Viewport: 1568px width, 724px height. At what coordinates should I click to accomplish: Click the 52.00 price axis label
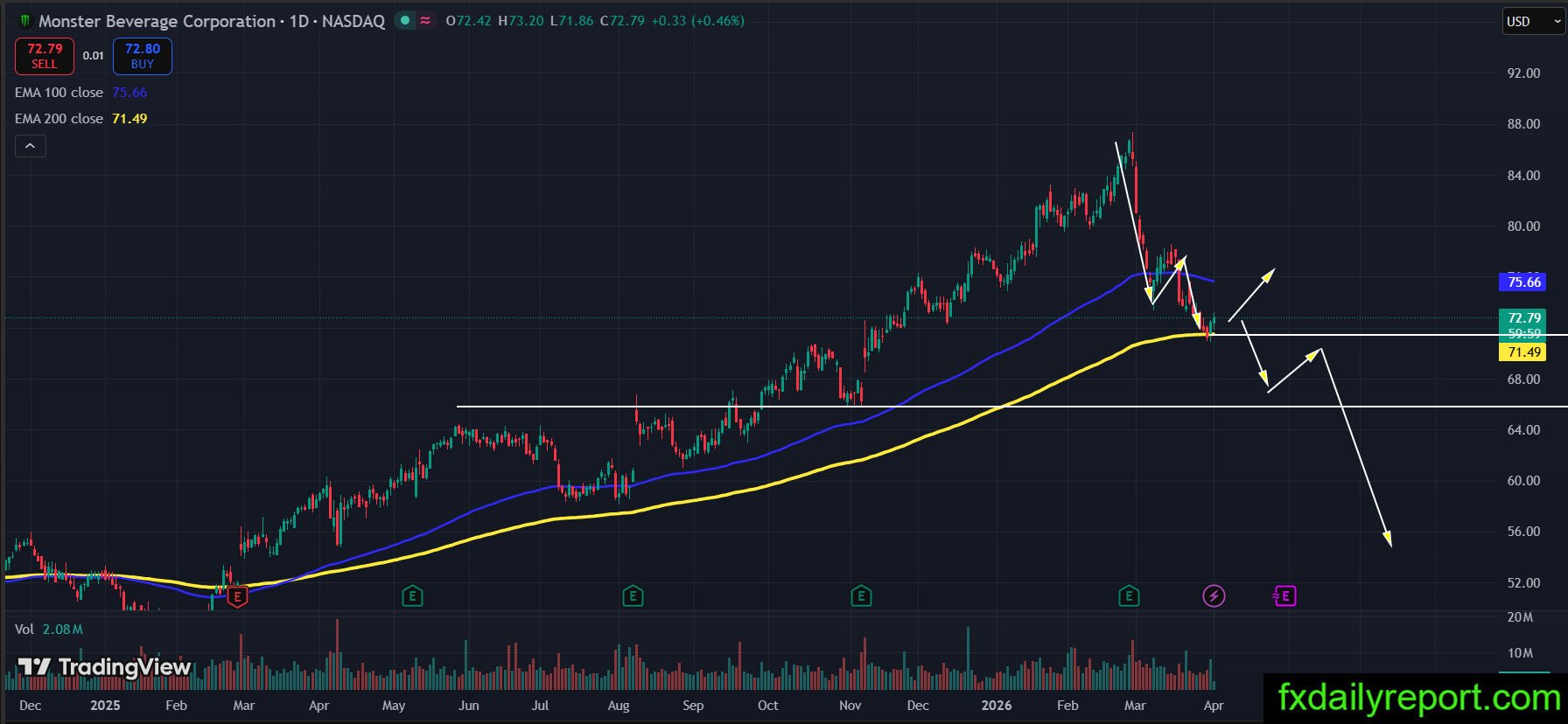(x=1523, y=583)
